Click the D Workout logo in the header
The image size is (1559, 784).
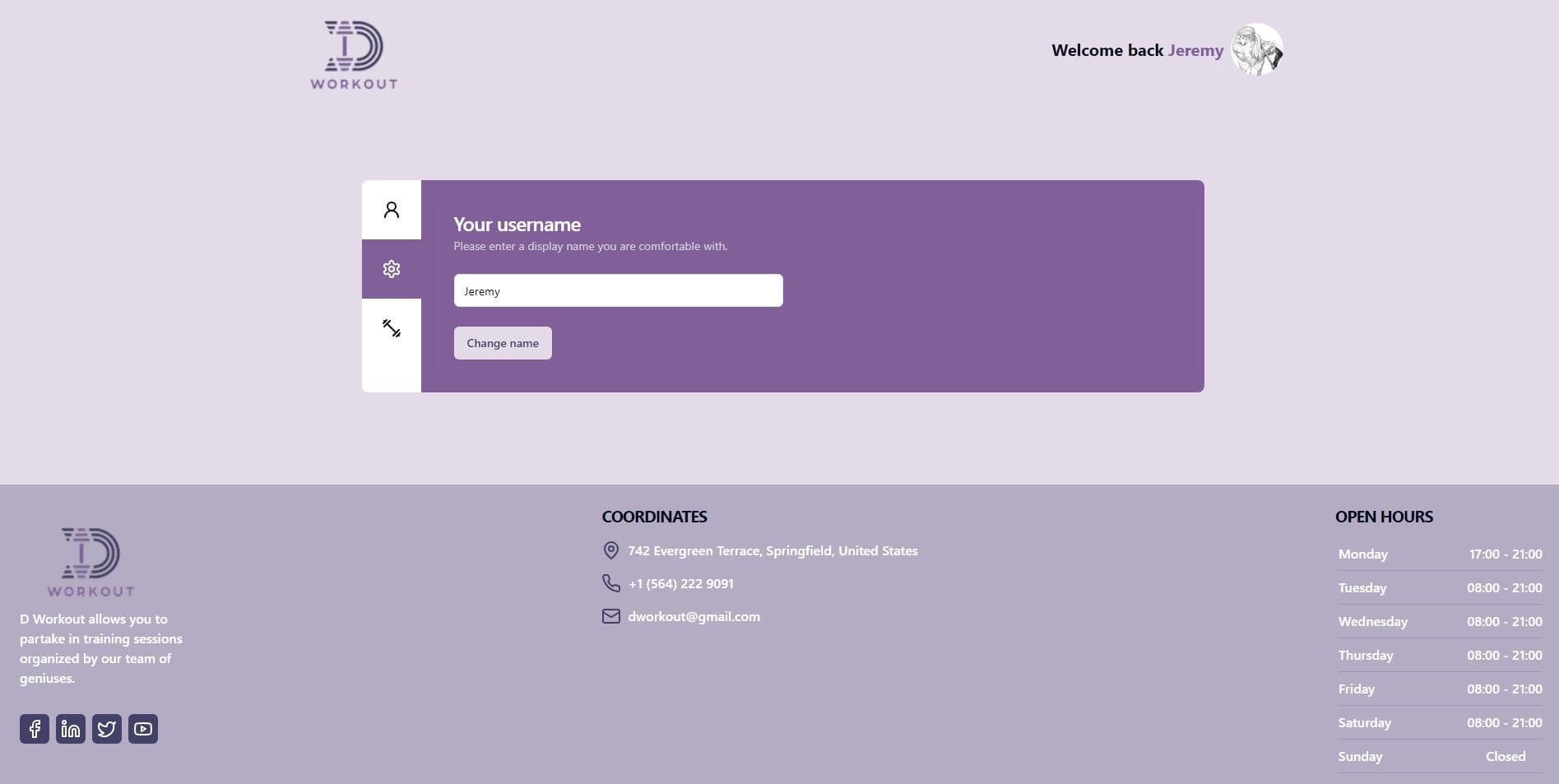[x=354, y=53]
